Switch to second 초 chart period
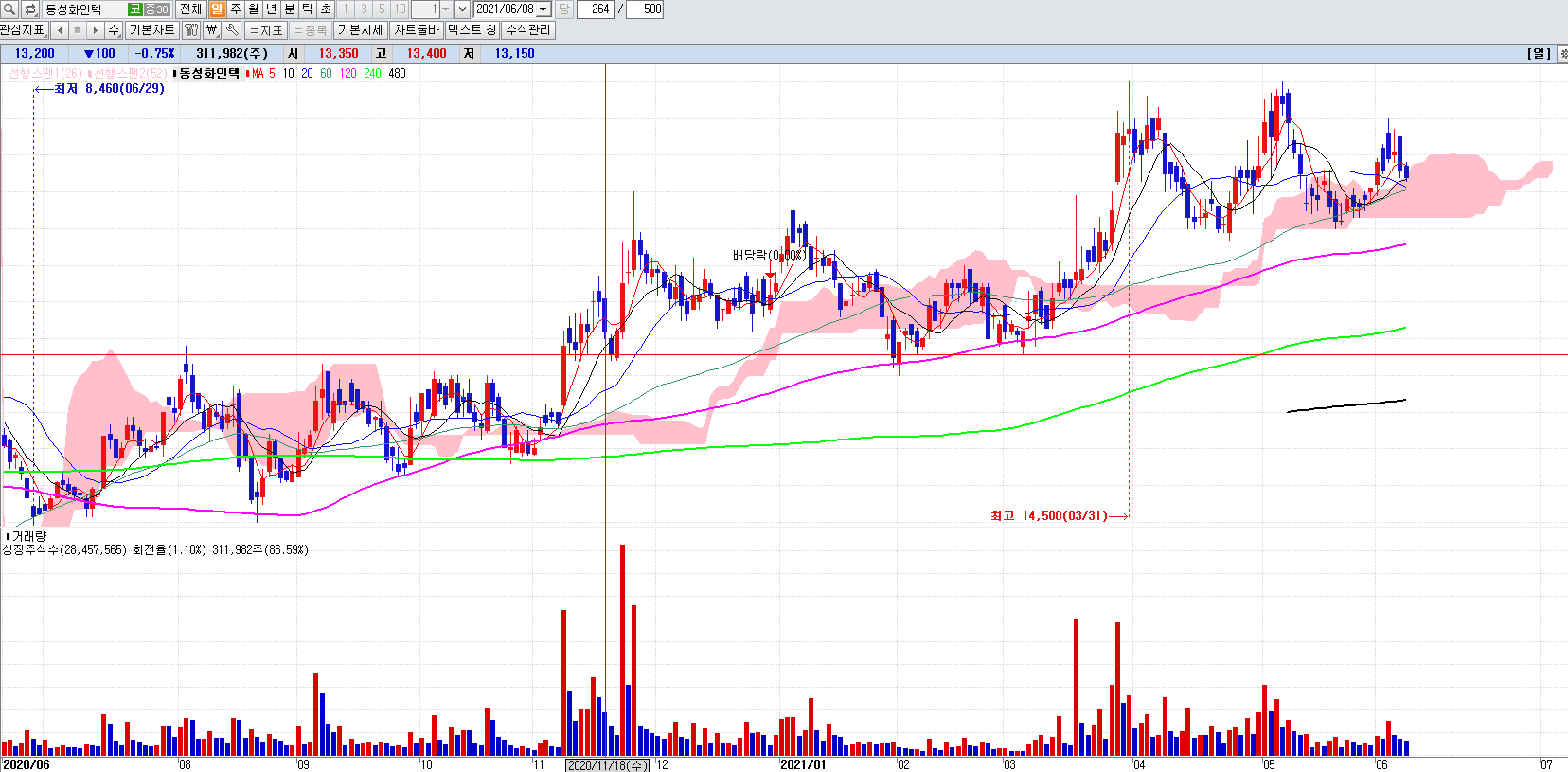This screenshot has height=772, width=1568. tap(326, 9)
